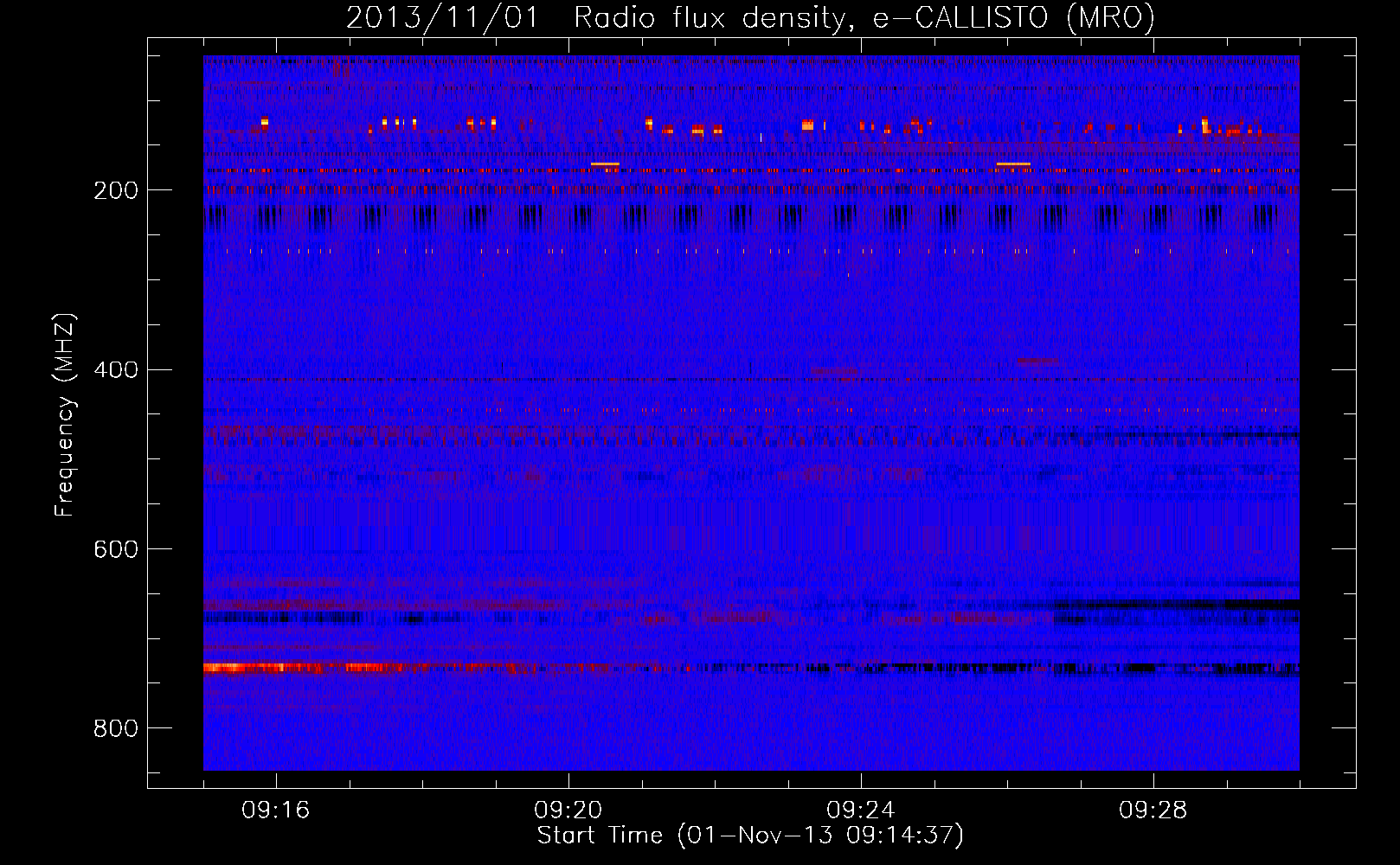Click the '200' frequency tick label
Image resolution: width=1400 pixels, height=865 pixels.
click(116, 190)
